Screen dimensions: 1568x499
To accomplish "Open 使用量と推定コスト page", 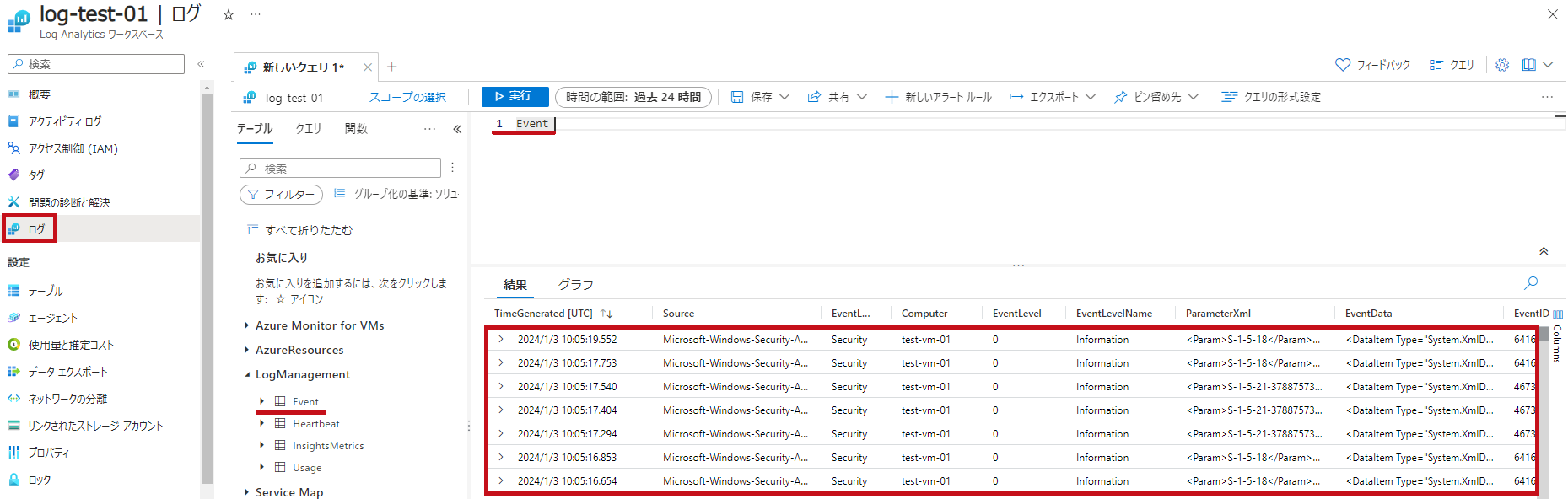I will click(x=71, y=345).
